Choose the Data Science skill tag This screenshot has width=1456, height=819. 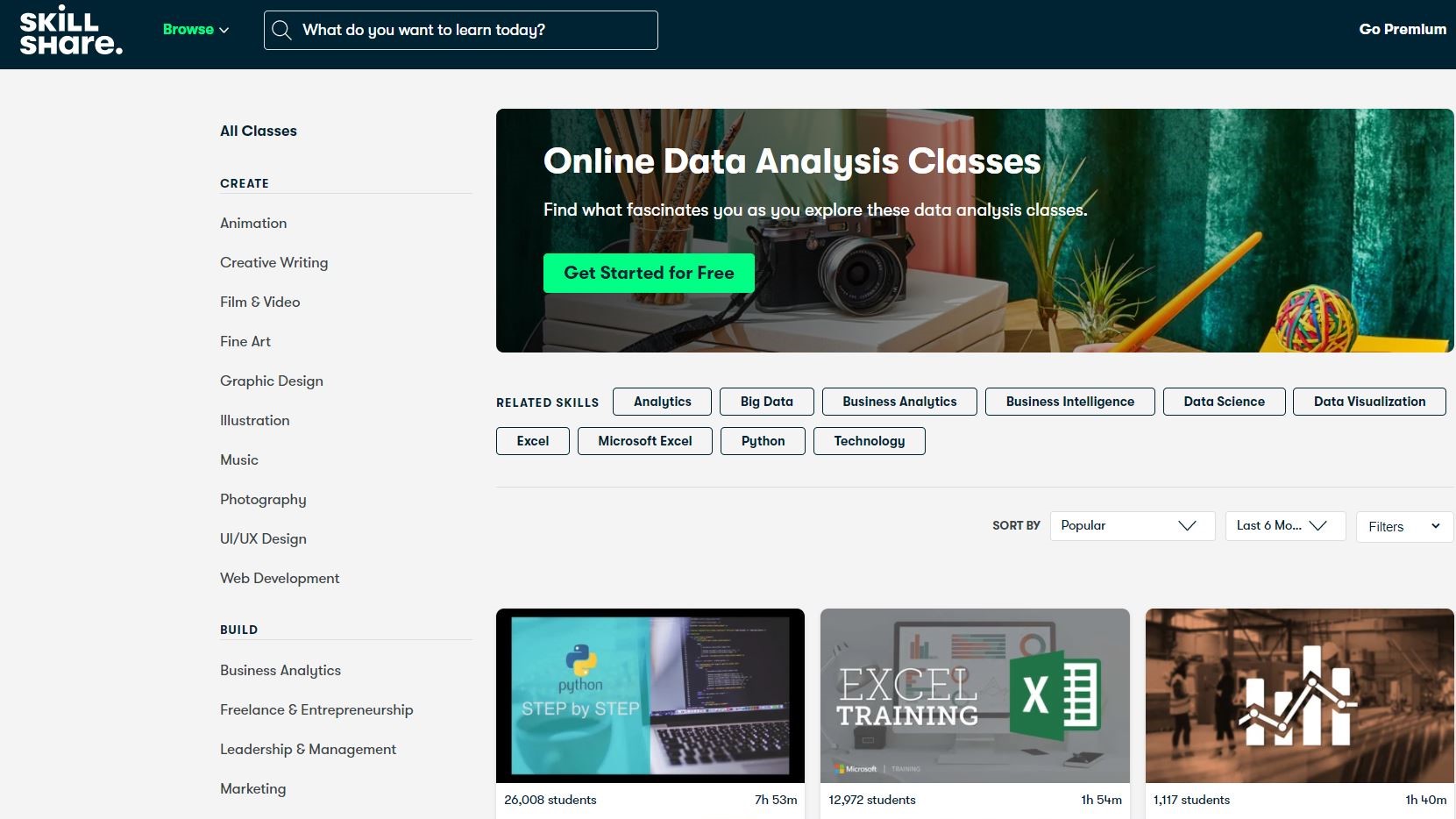coord(1225,402)
